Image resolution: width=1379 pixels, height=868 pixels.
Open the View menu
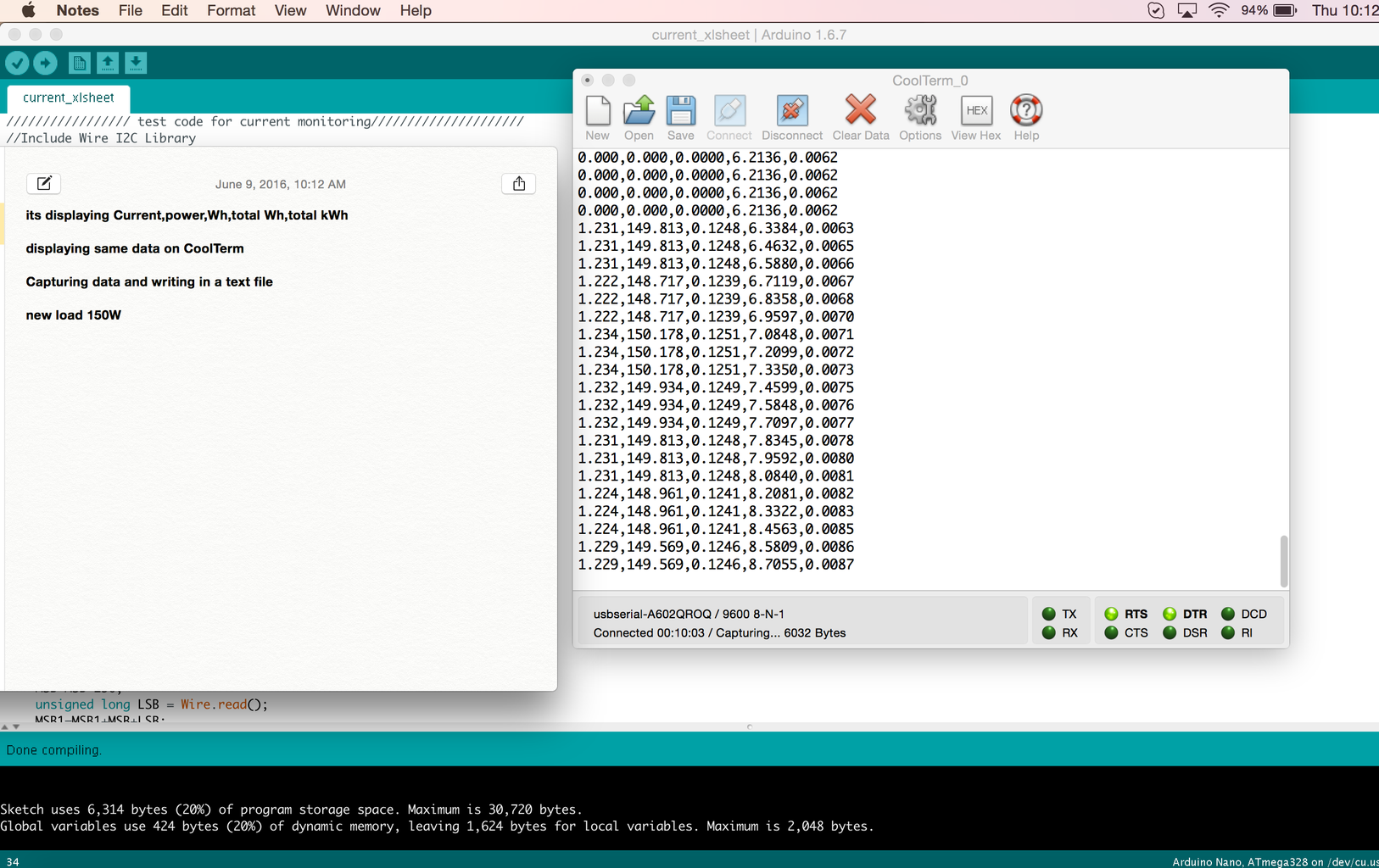(290, 10)
